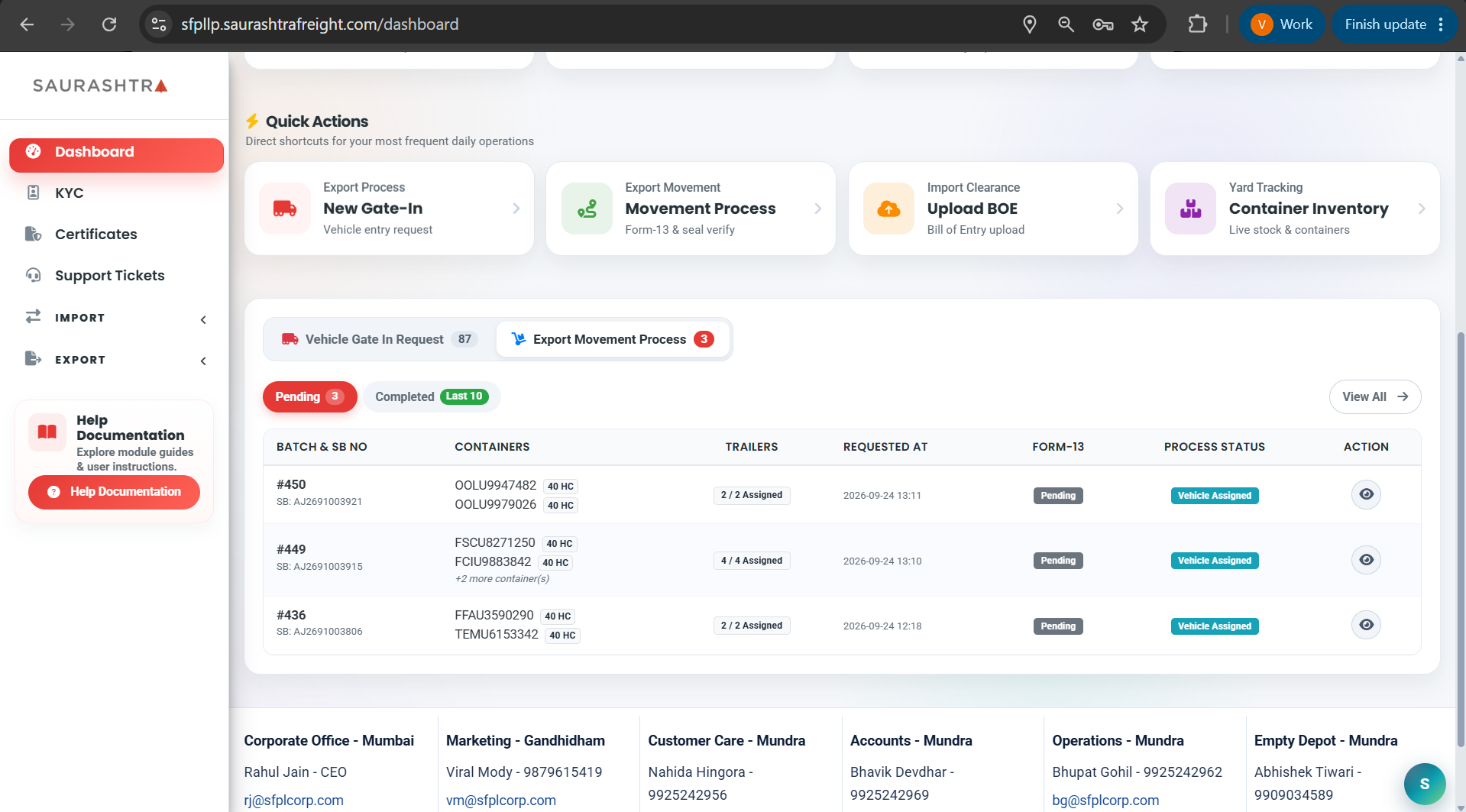Screen dimensions: 1466x812
Task: Click the browser back arrow
Action: coord(27,24)
